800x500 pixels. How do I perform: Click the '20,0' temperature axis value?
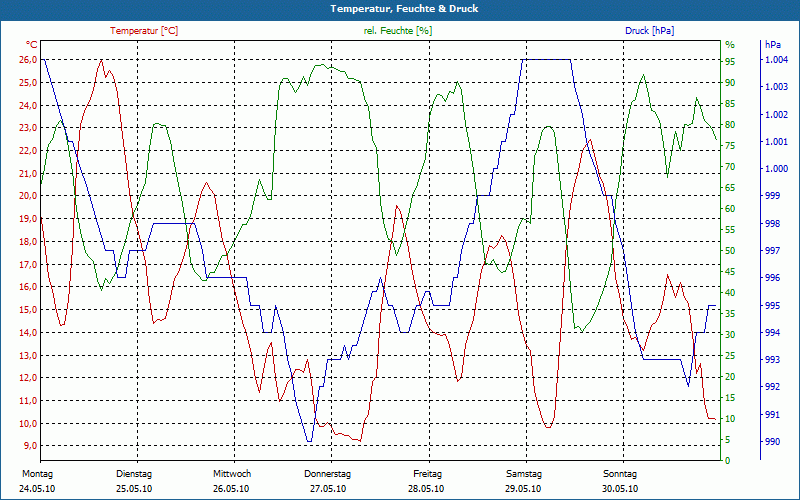point(28,196)
